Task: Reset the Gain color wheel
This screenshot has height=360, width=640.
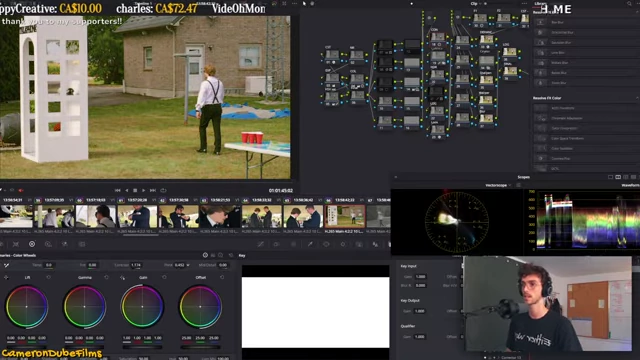Action: [164, 278]
